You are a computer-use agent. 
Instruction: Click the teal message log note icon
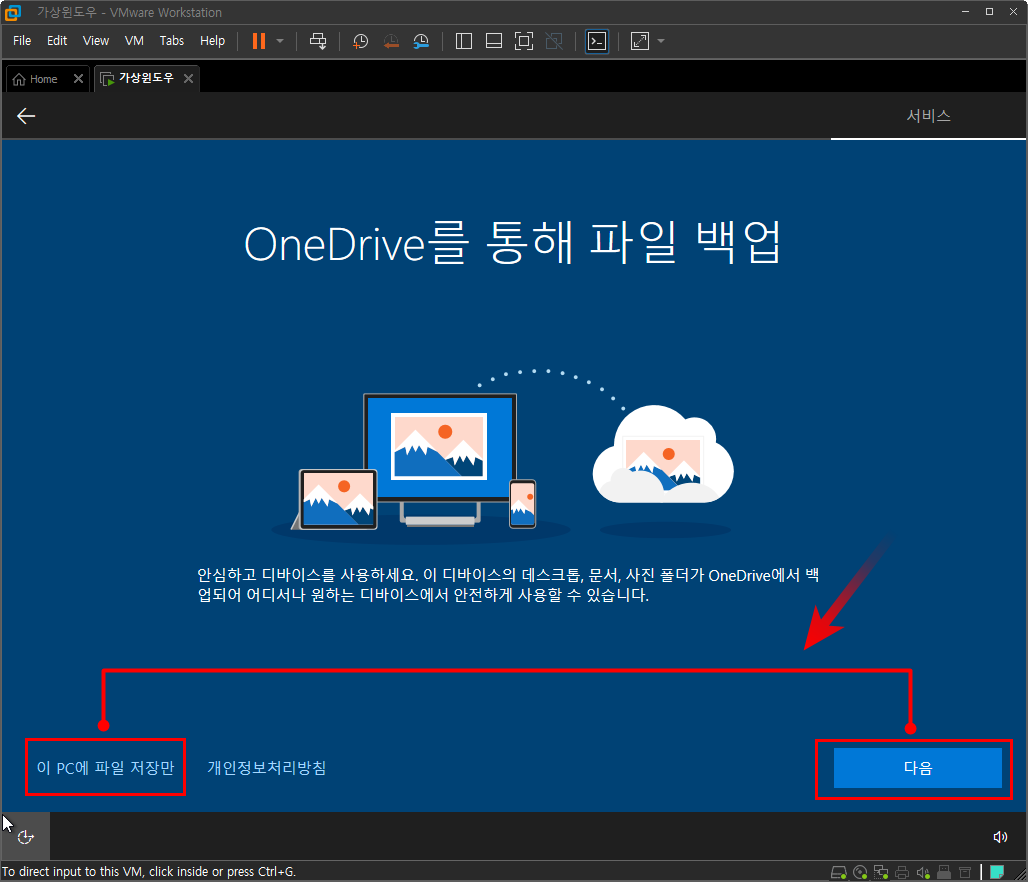997,872
